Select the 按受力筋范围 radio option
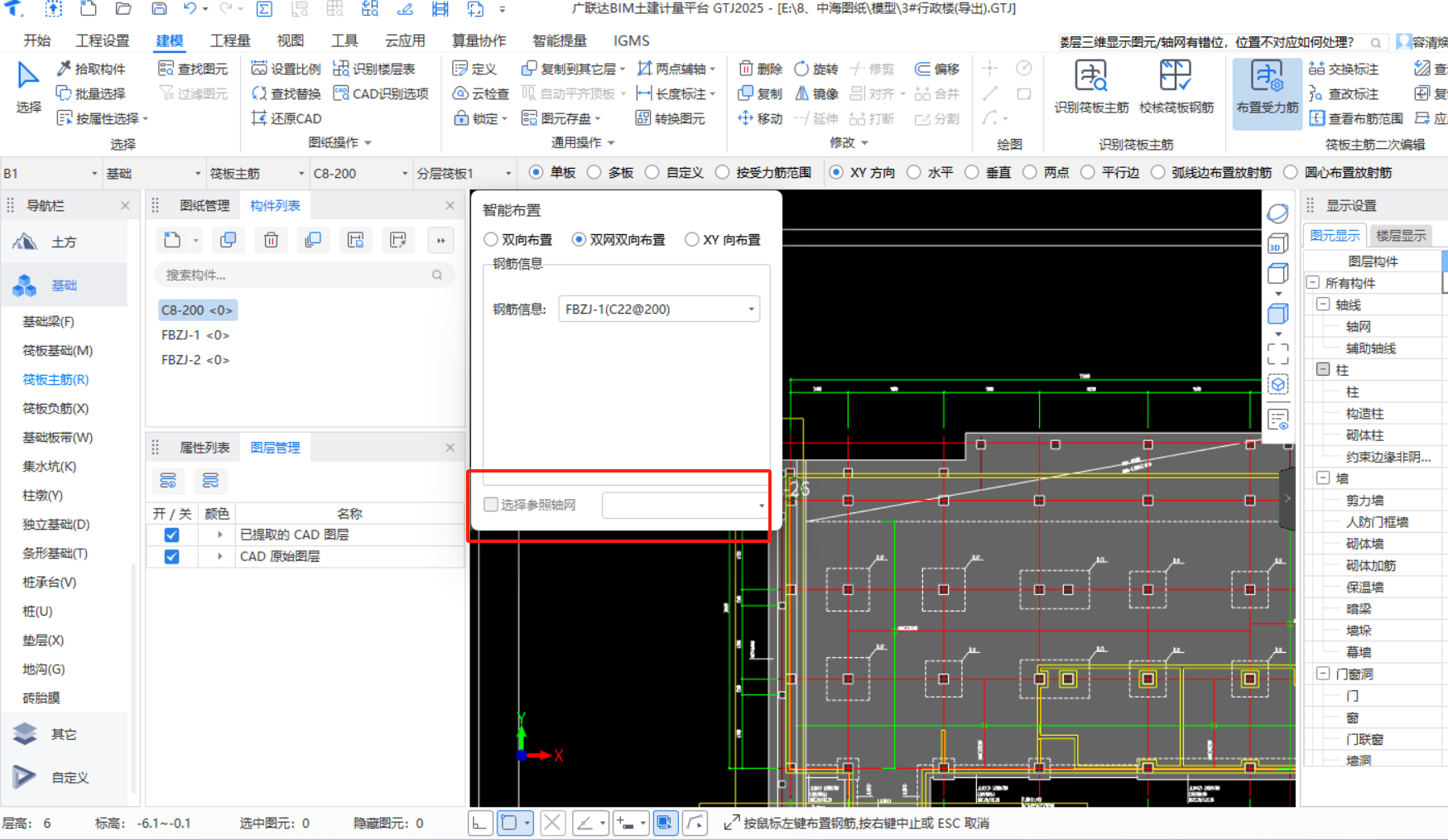The image size is (1448, 840). click(x=722, y=172)
